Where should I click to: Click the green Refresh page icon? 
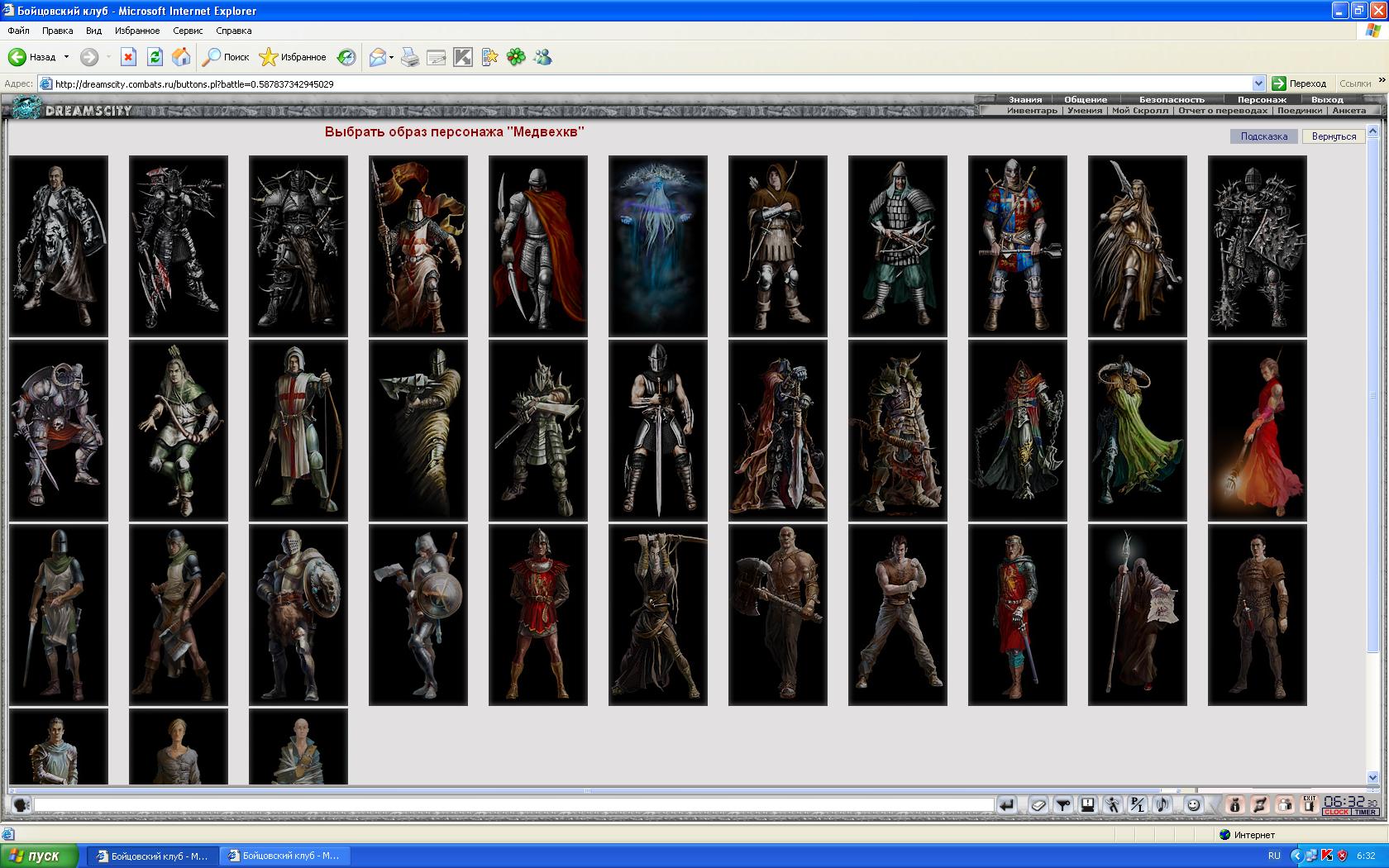click(x=155, y=57)
